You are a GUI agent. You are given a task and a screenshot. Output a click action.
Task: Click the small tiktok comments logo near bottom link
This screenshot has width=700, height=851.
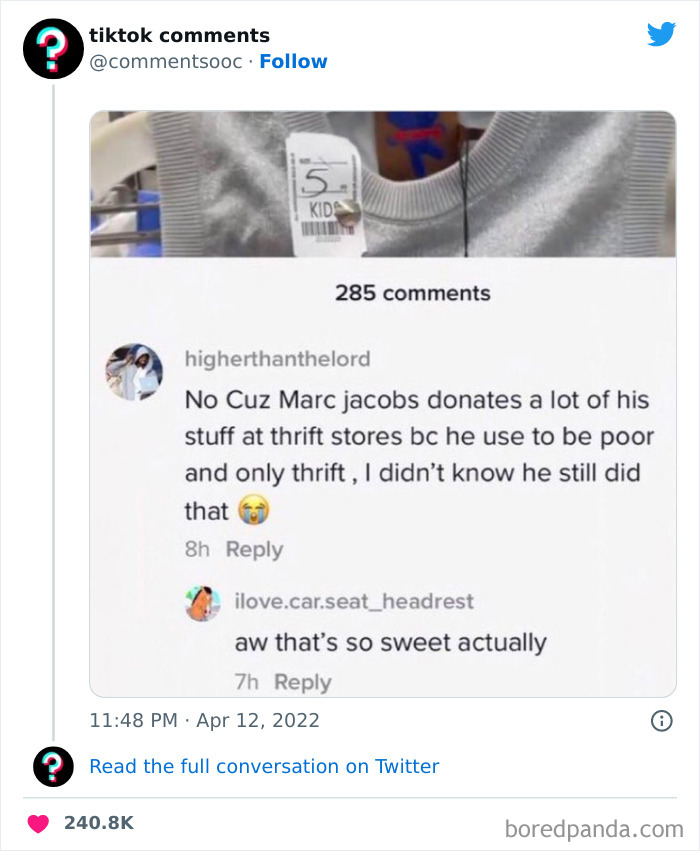click(52, 766)
